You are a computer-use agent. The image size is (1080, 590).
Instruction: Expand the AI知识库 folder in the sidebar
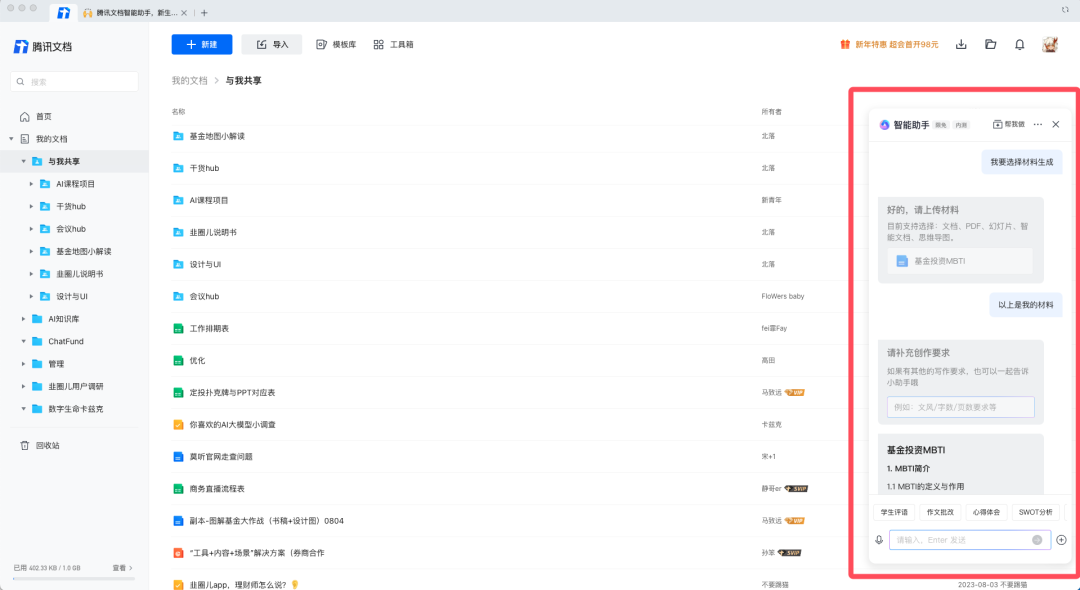(23, 319)
